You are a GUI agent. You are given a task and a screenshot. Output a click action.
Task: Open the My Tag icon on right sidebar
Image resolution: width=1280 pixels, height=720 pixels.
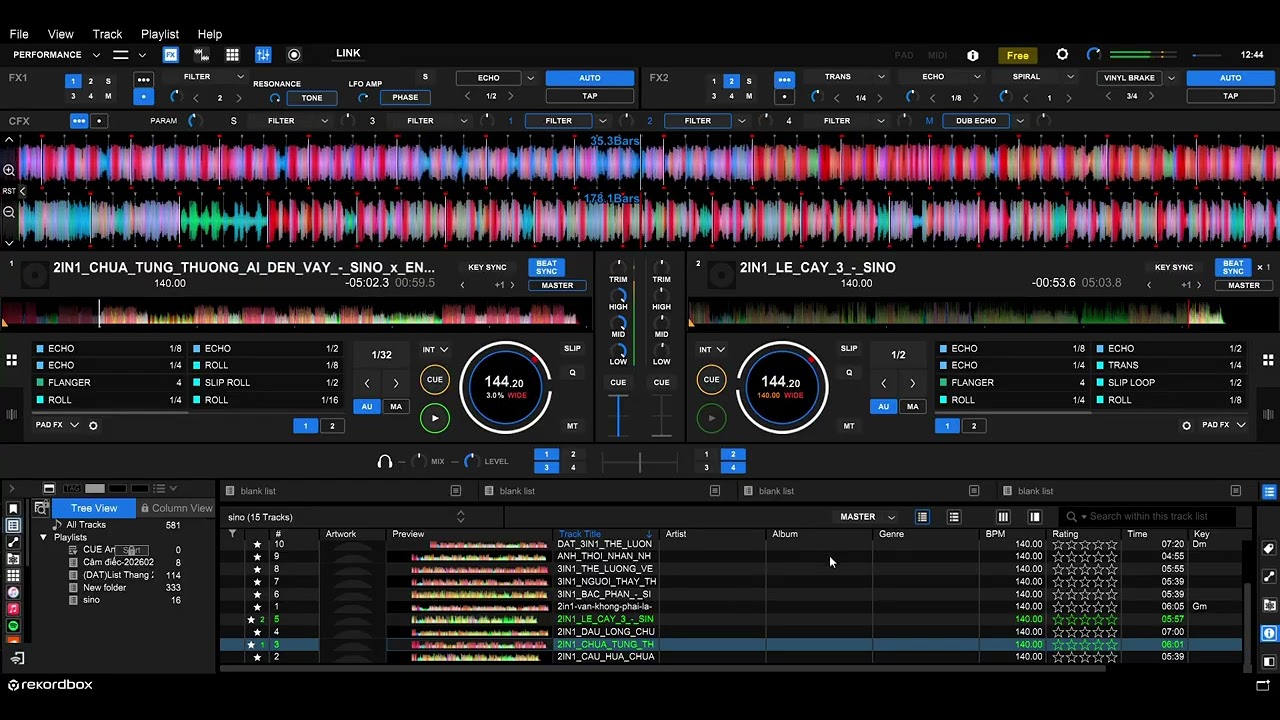1268,549
